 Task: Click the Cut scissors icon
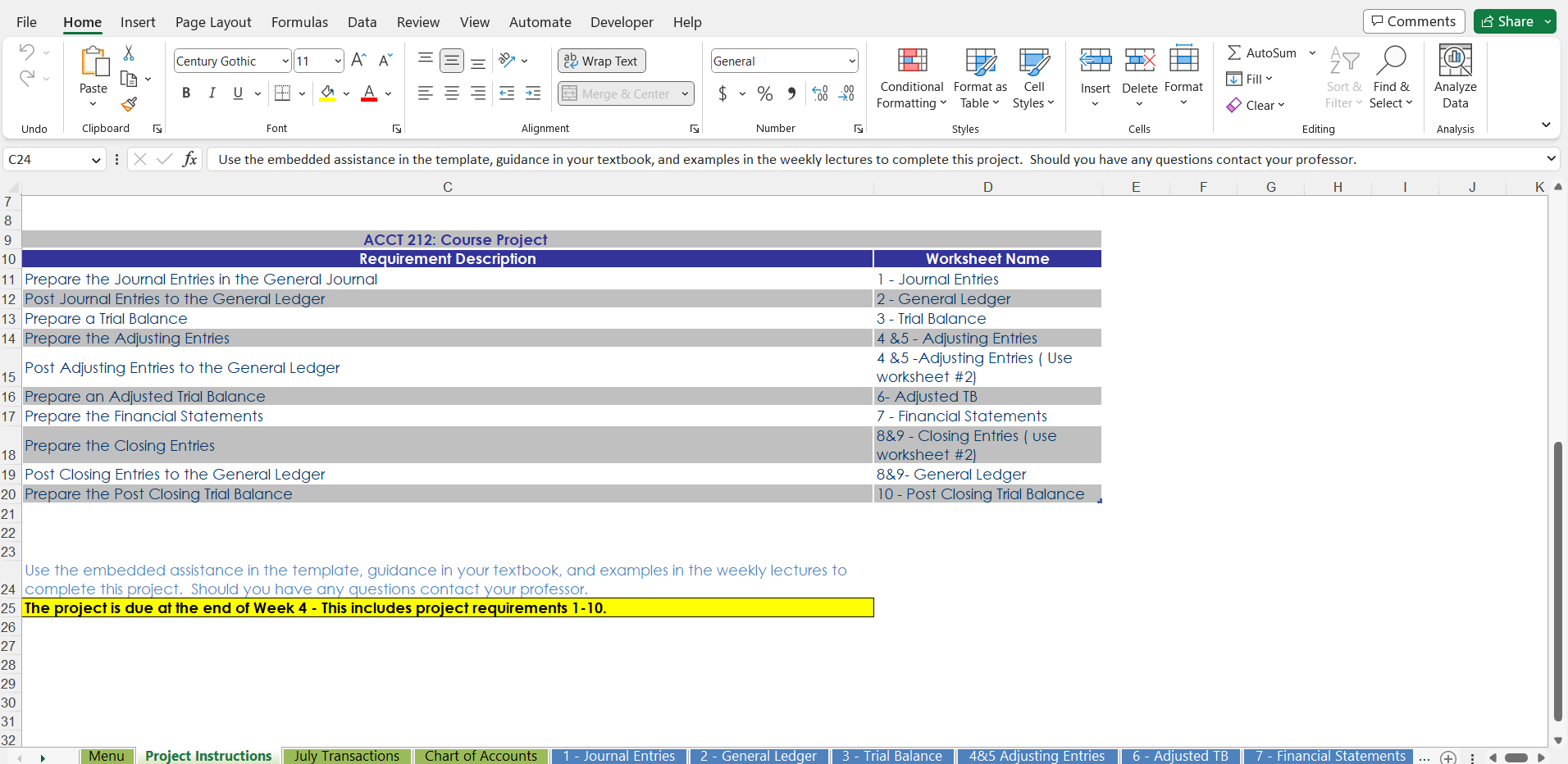tap(129, 53)
